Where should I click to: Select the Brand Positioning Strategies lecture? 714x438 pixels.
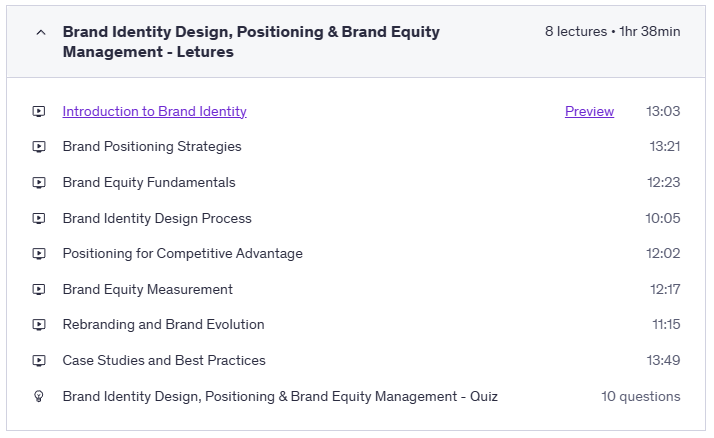(x=152, y=147)
